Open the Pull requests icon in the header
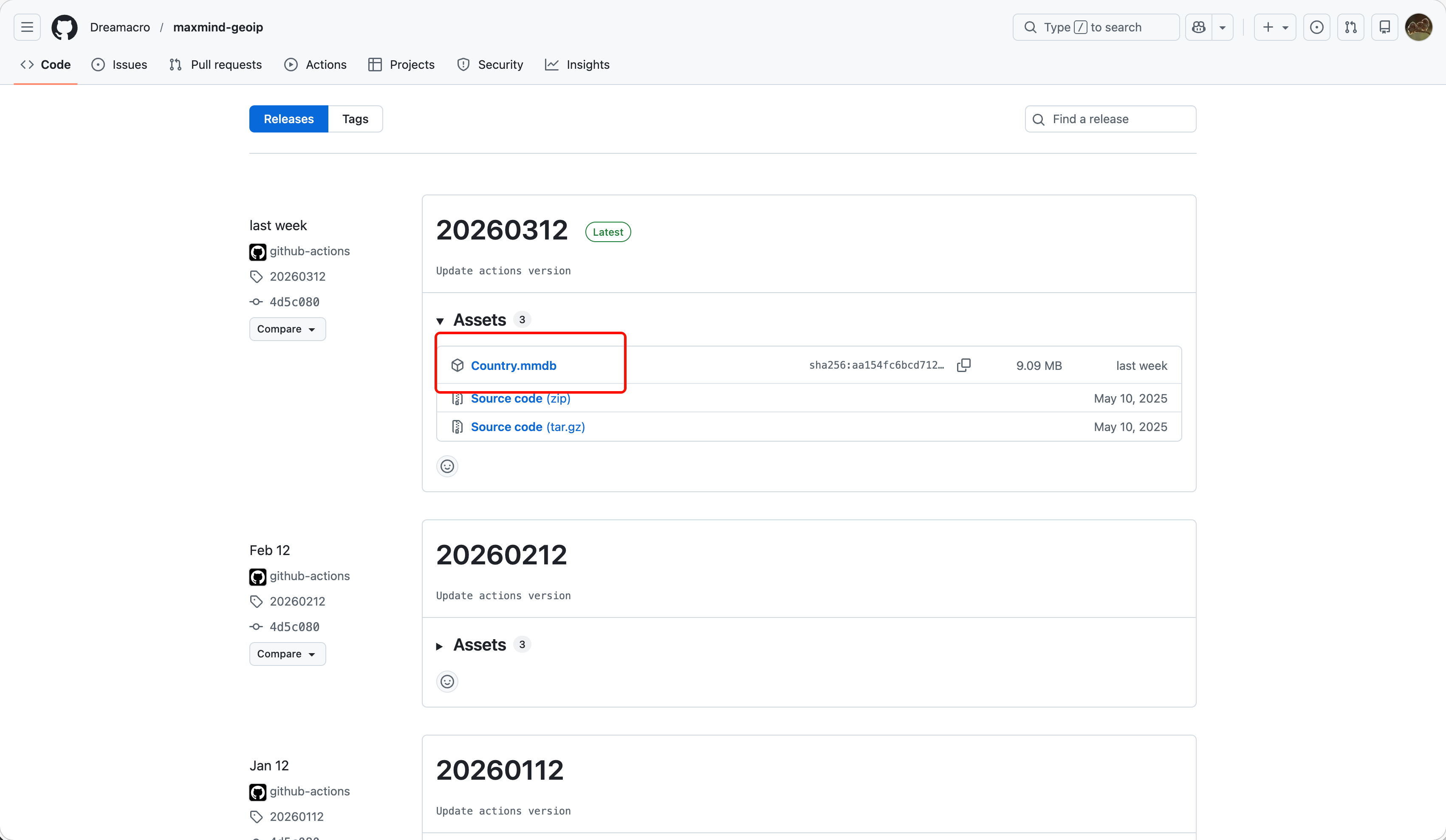This screenshot has height=840, width=1446. [1351, 27]
